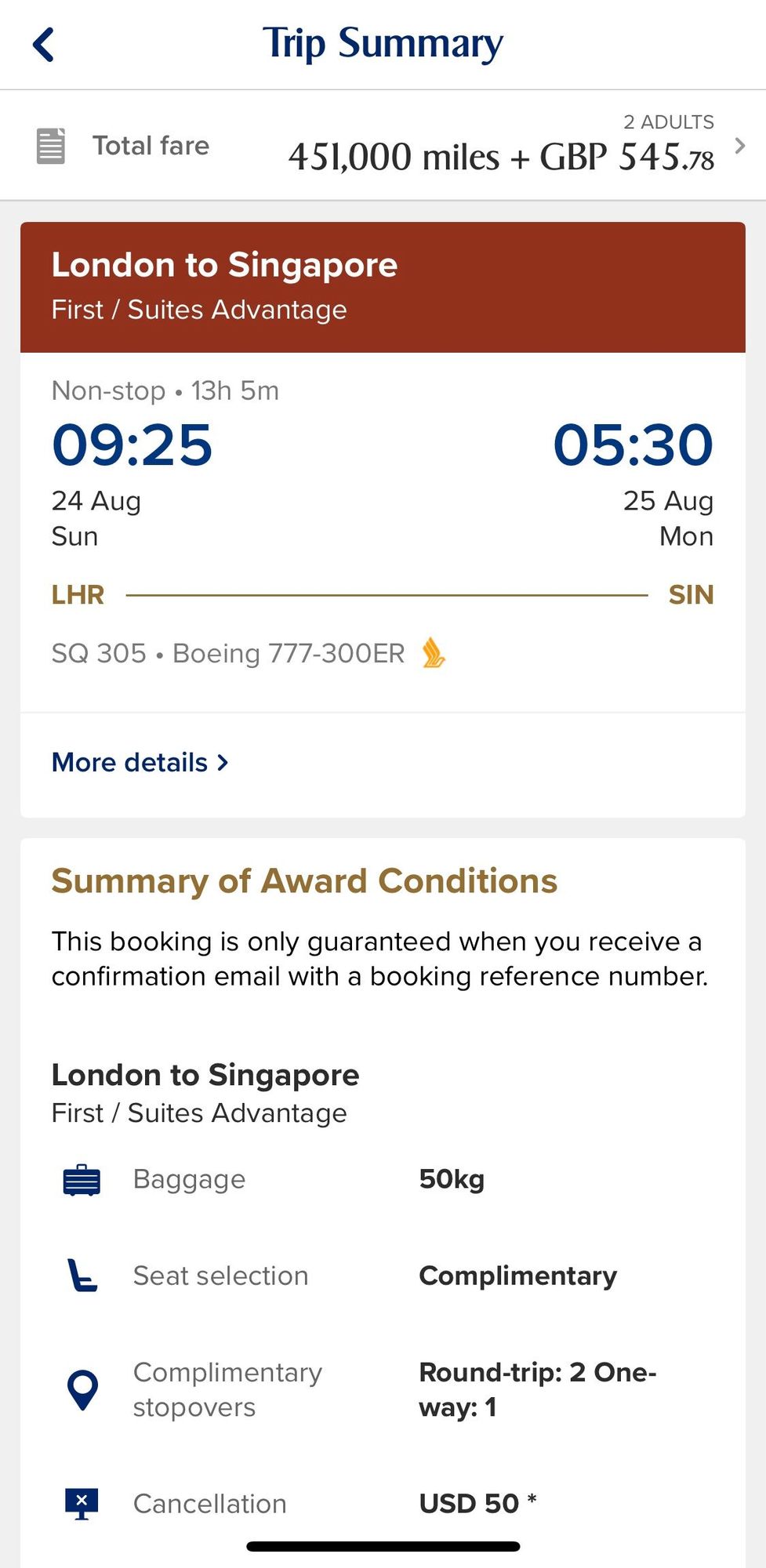The image size is (766, 1568).
Task: Tap the SIN airport code
Action: click(x=691, y=595)
